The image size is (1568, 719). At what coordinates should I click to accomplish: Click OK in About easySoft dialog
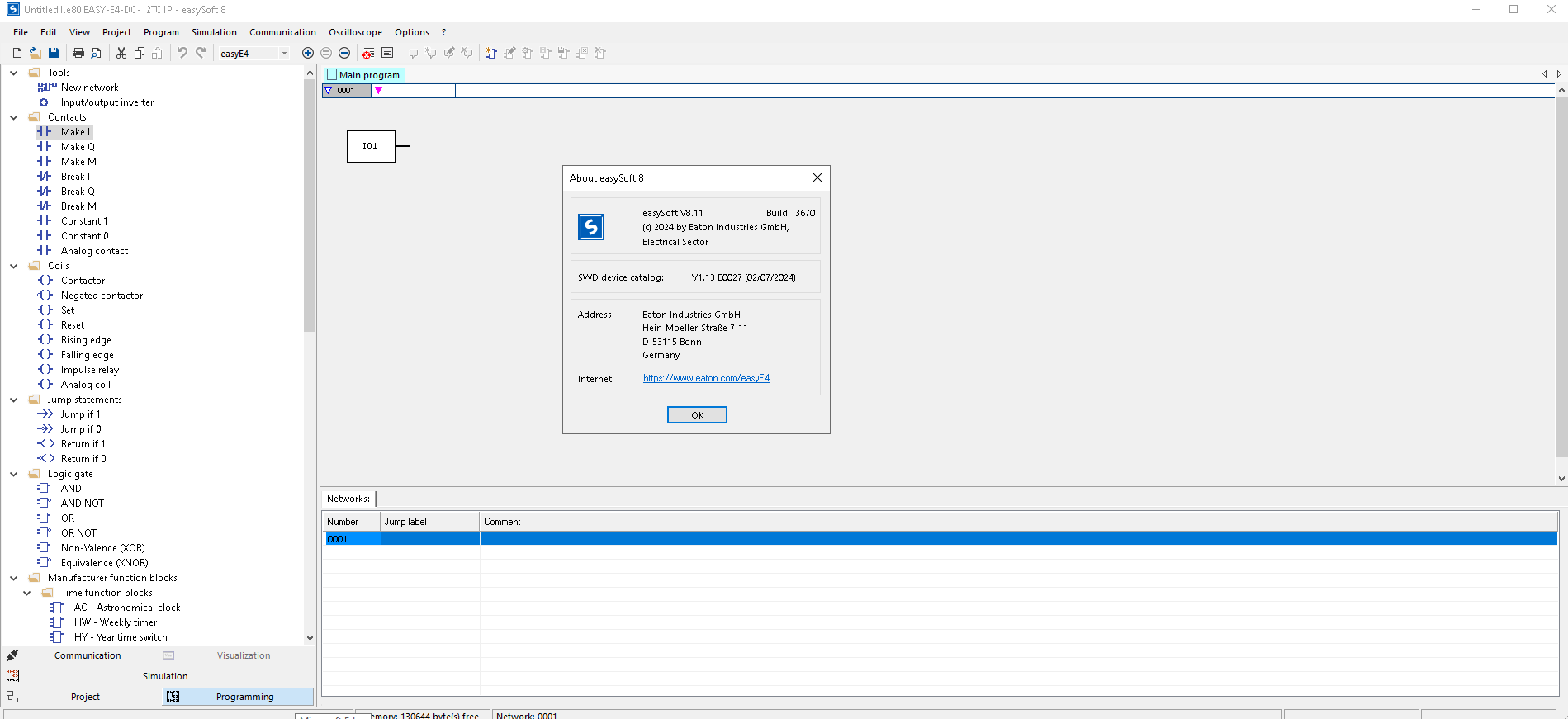tap(697, 415)
